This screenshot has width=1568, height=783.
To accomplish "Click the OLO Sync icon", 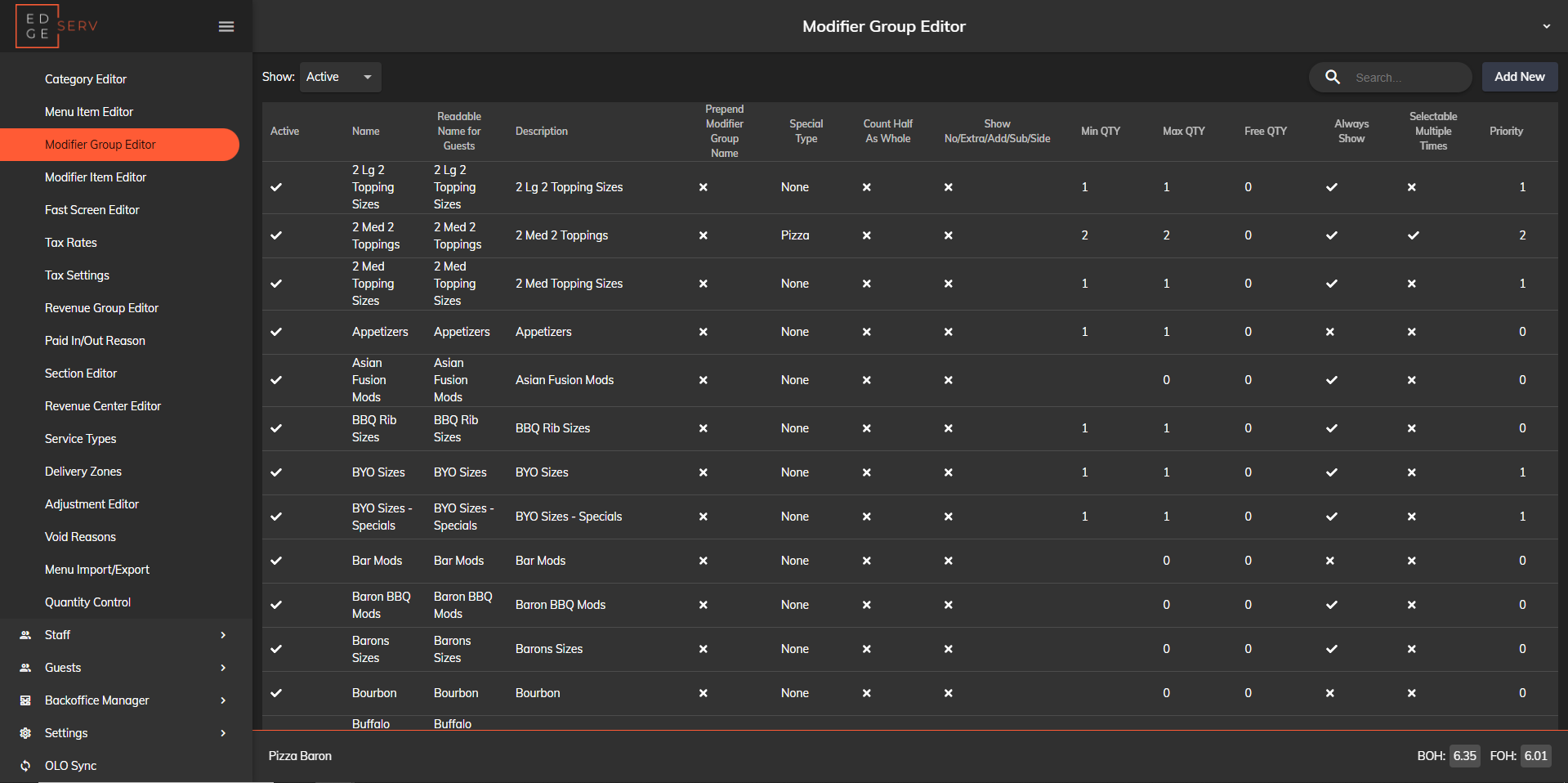I will (25, 766).
